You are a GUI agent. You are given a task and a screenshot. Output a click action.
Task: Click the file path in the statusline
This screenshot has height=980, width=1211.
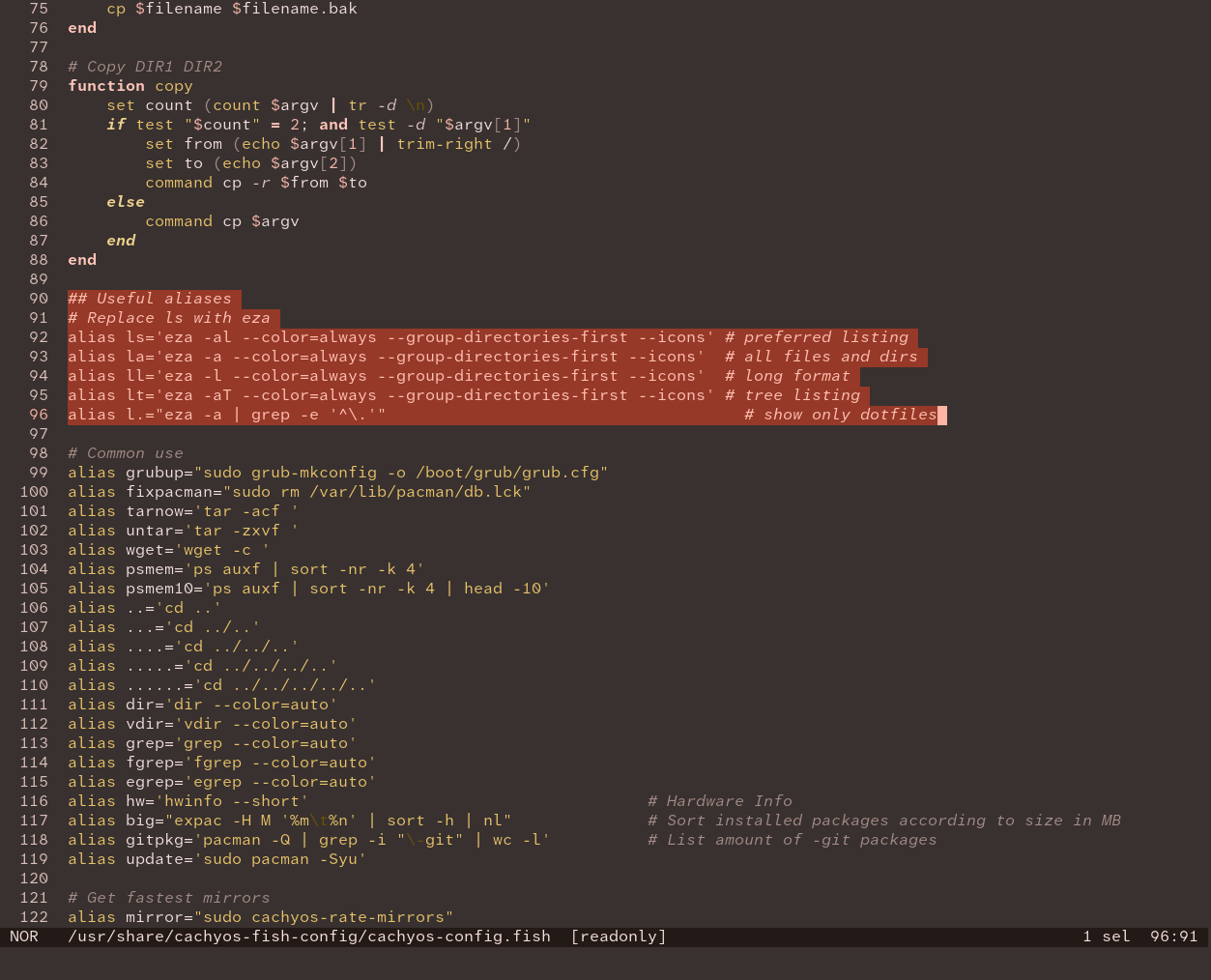tap(309, 937)
